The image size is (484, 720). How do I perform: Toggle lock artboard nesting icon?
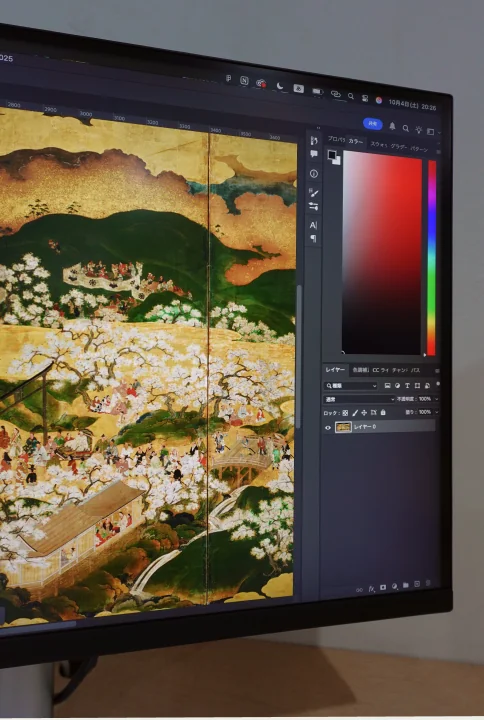pyautogui.click(x=373, y=413)
